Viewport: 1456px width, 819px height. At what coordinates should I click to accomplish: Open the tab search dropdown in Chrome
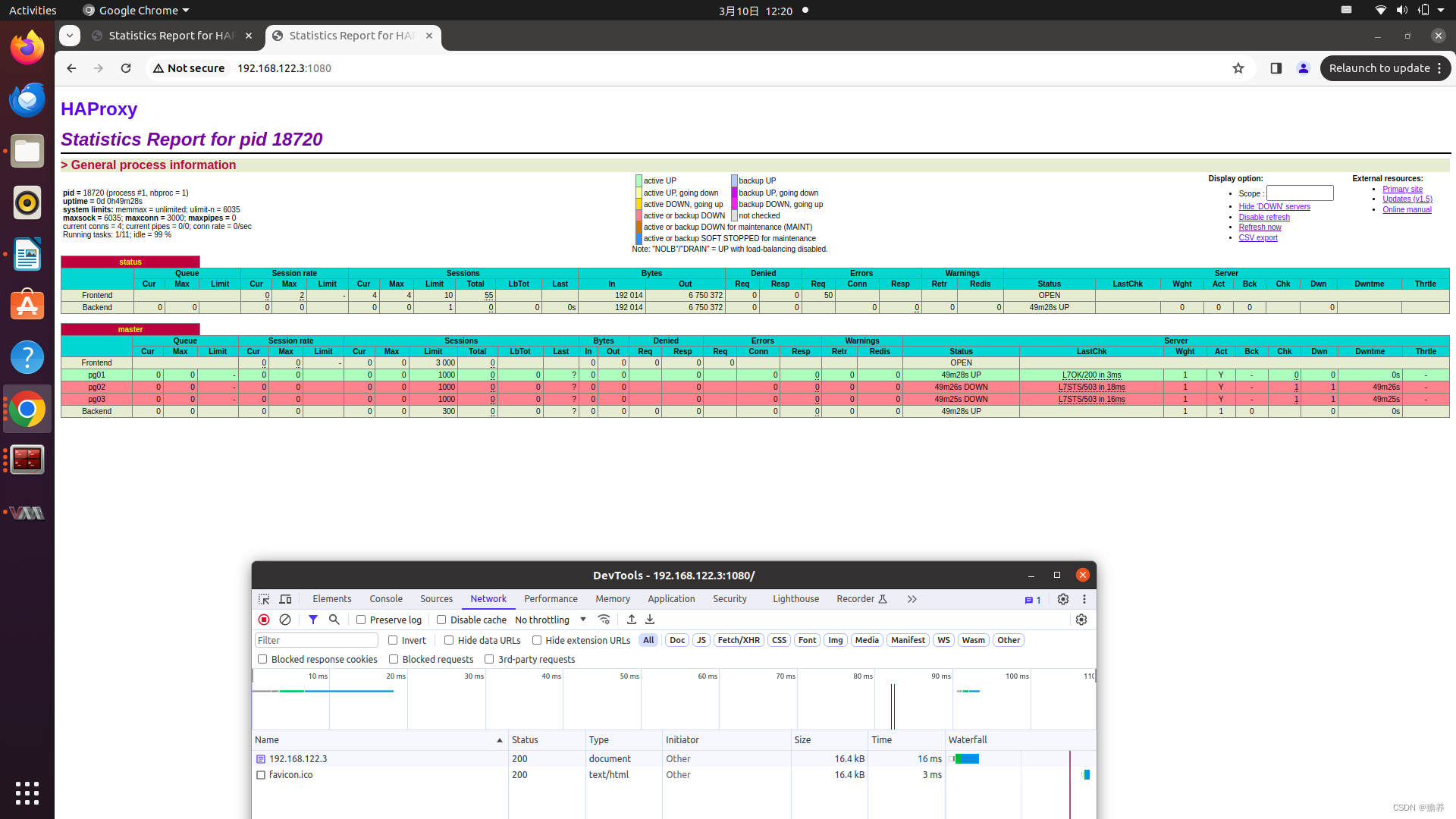point(70,36)
